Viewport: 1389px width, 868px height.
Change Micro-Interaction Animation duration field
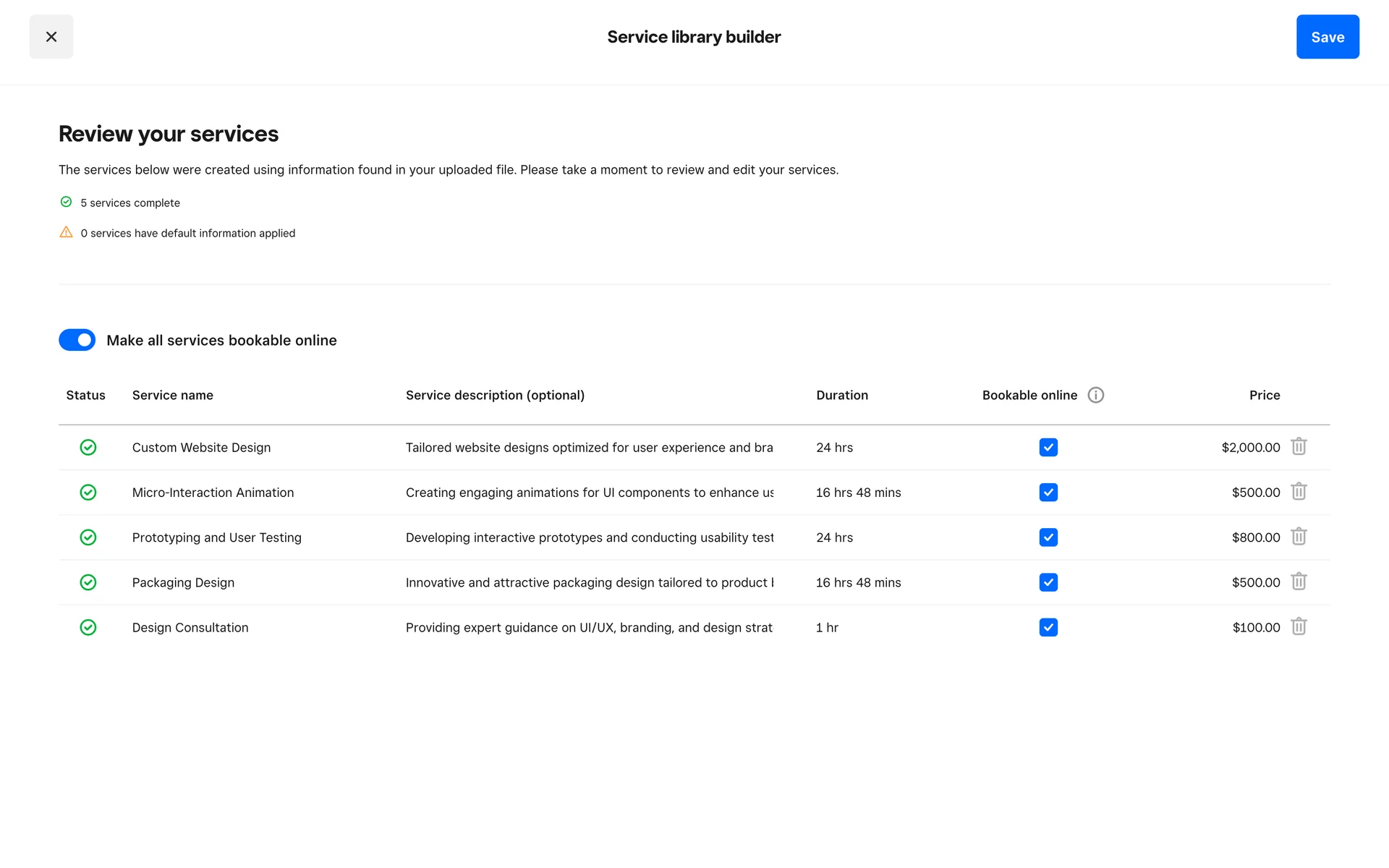click(858, 493)
